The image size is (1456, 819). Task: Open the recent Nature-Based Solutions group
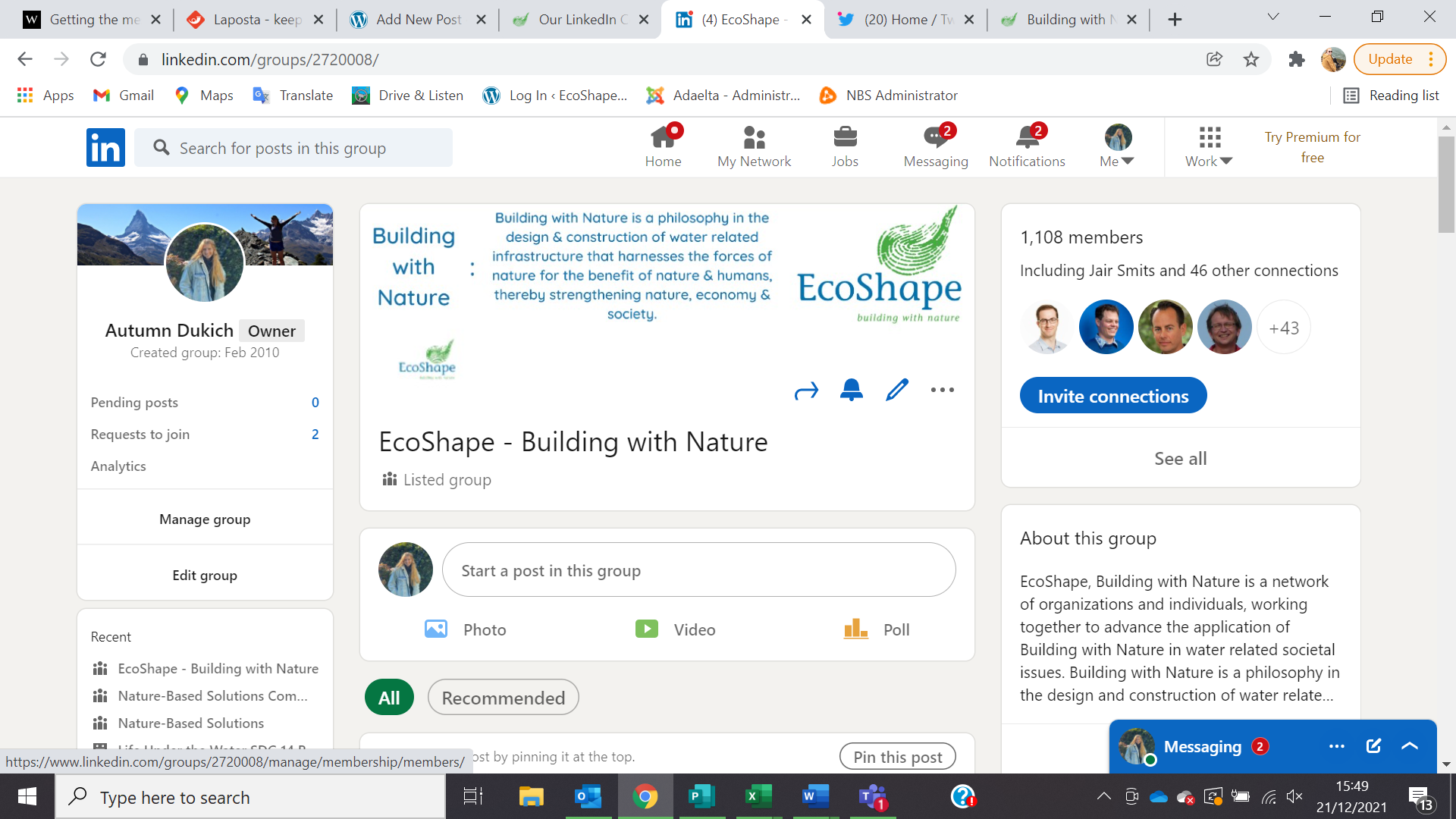pyautogui.click(x=179, y=723)
